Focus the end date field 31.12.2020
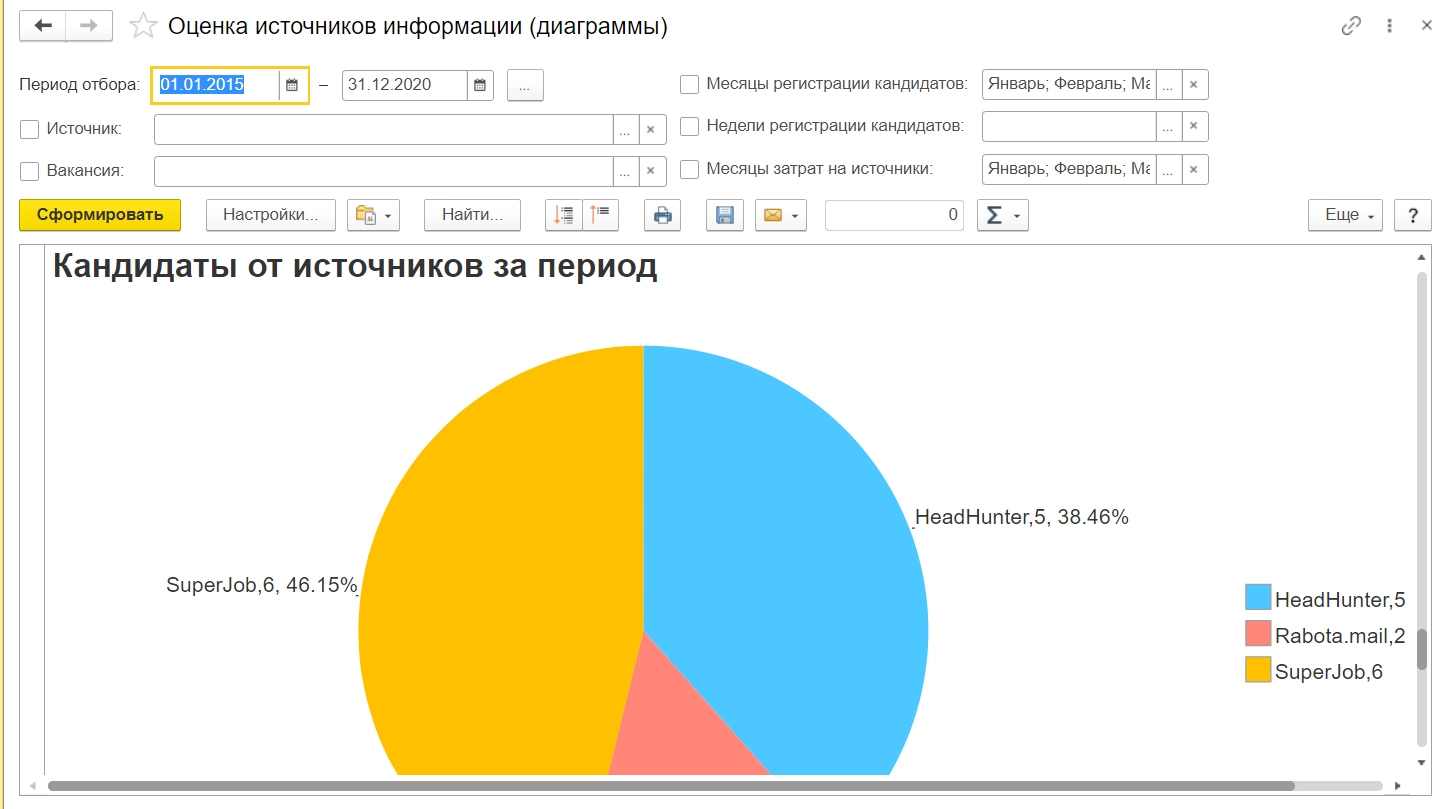 (x=404, y=85)
